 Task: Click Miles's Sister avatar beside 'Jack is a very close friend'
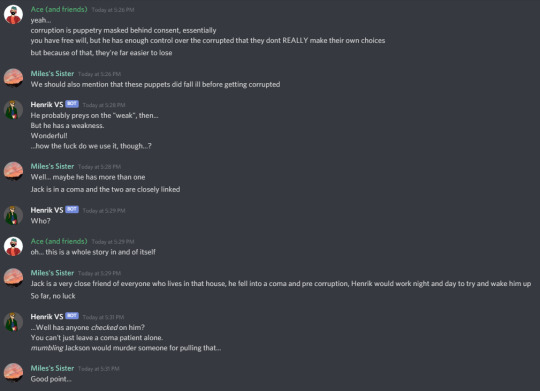(13, 278)
